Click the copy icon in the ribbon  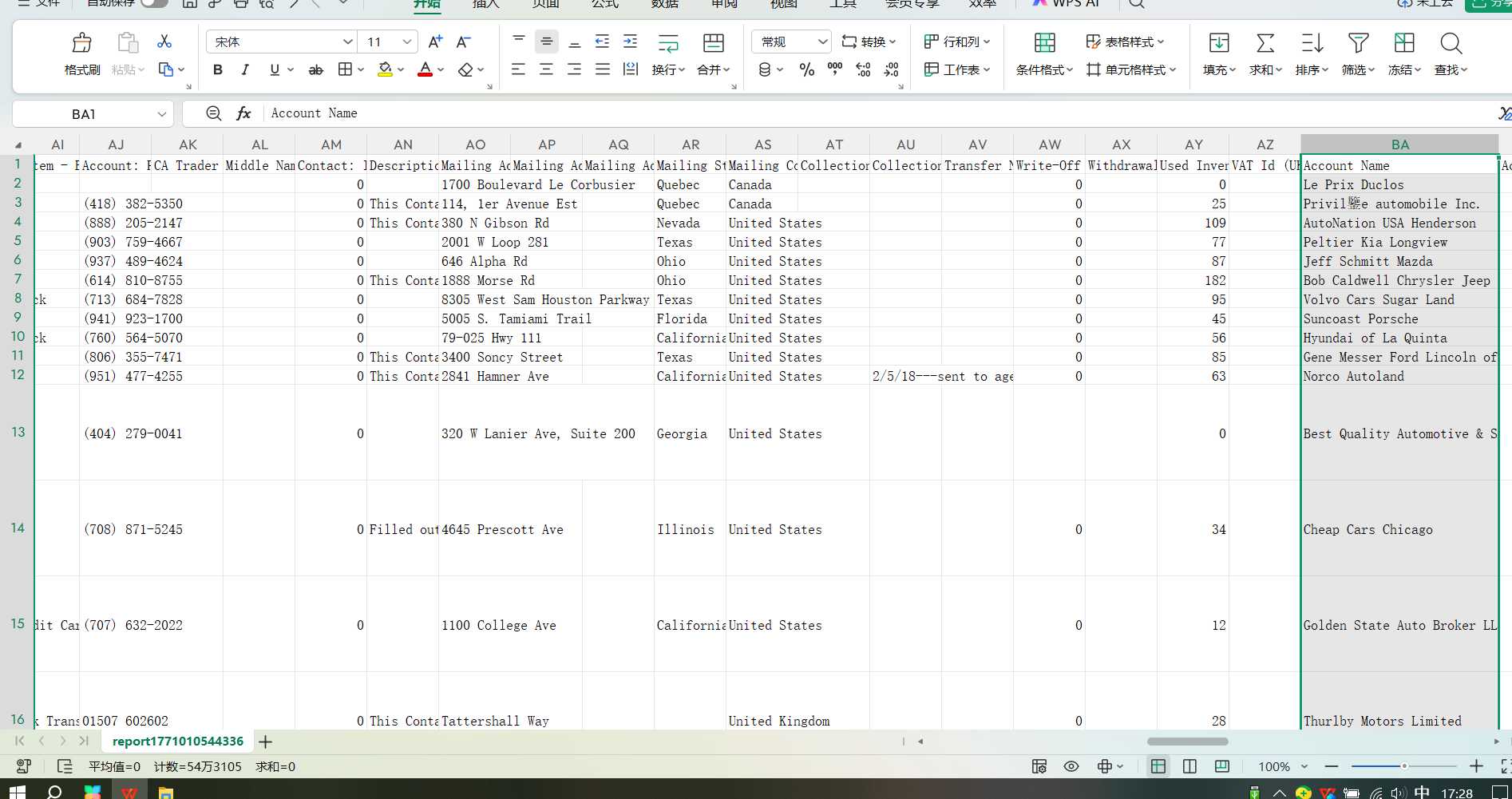point(166,69)
